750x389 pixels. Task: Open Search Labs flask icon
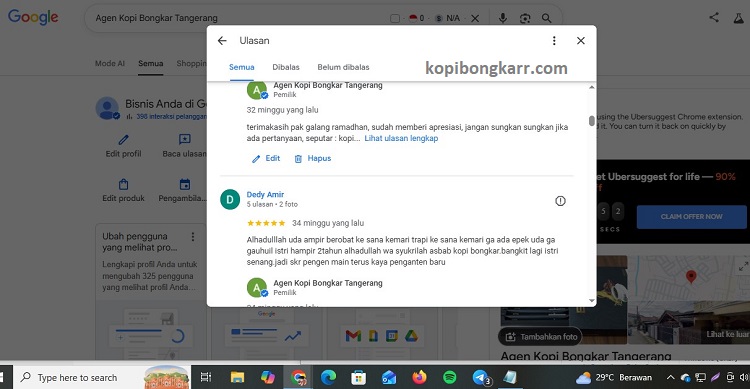(x=739, y=18)
